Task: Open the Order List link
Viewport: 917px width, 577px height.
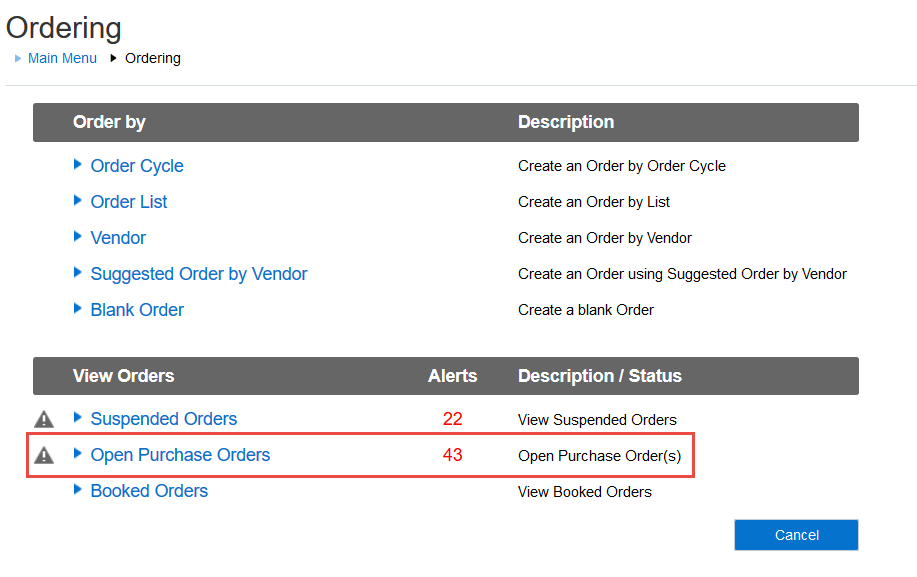Action: 129,202
